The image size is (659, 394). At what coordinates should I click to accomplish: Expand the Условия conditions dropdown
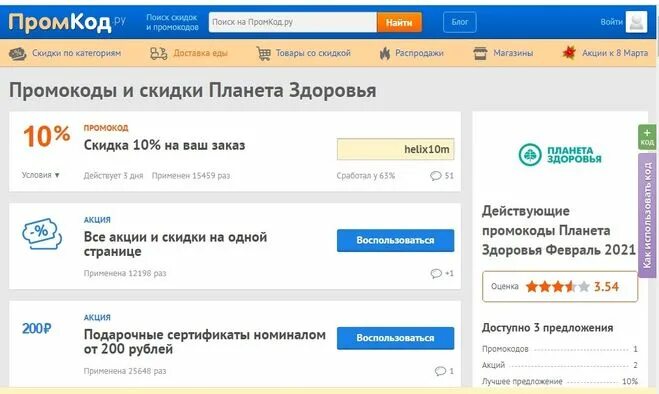[41, 175]
